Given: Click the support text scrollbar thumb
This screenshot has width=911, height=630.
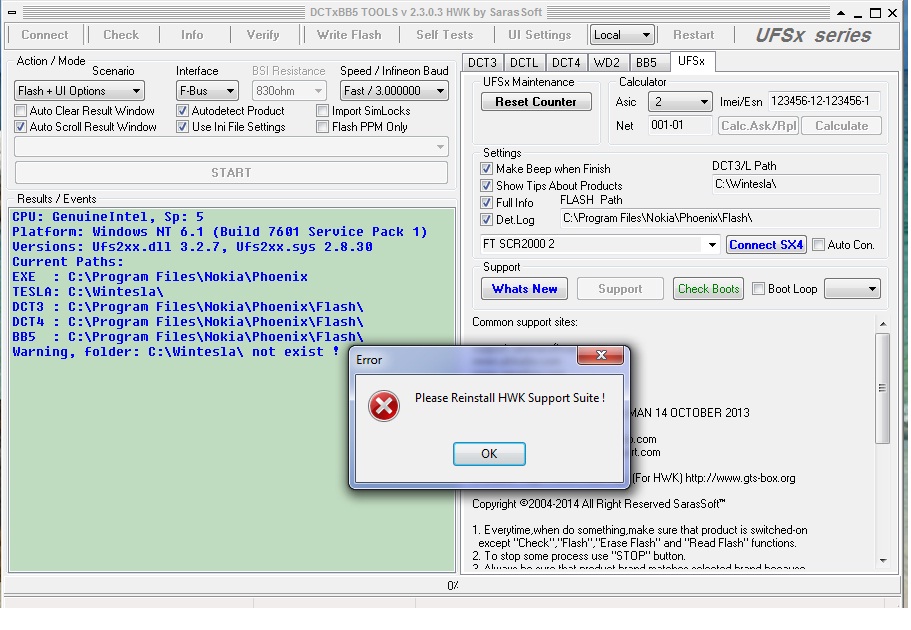Looking at the screenshot, I should 882,388.
